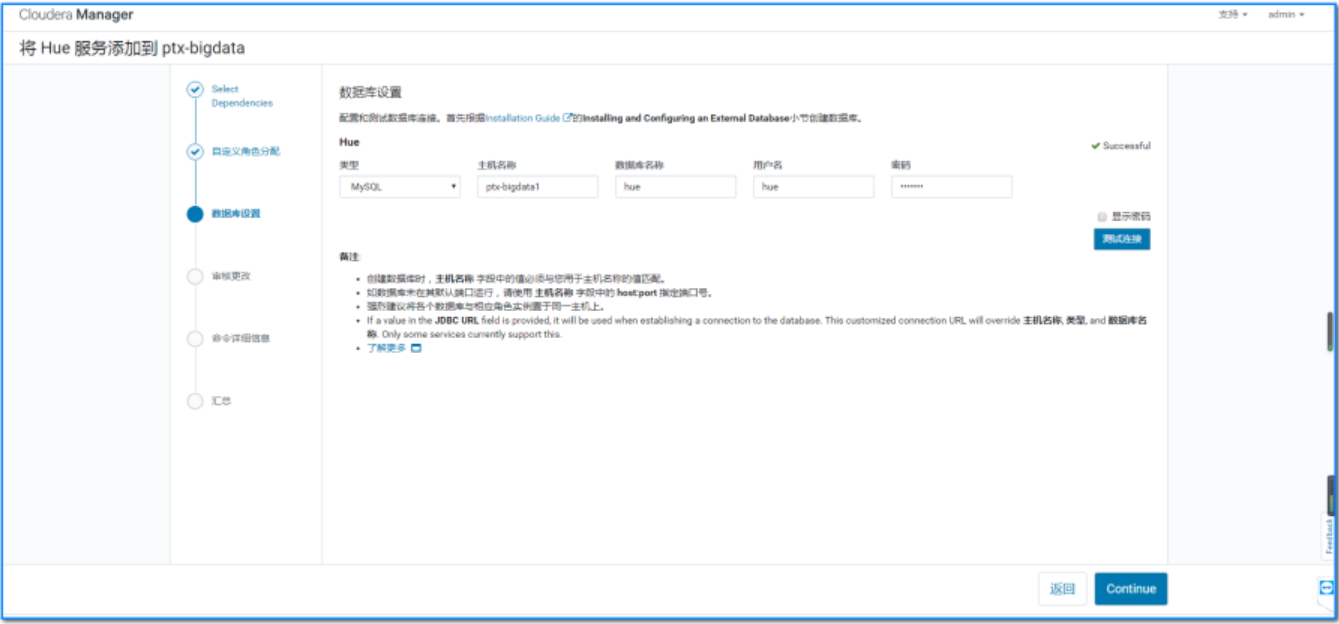
Task: Click the 命令详细信息 step label
Action: click(240, 338)
